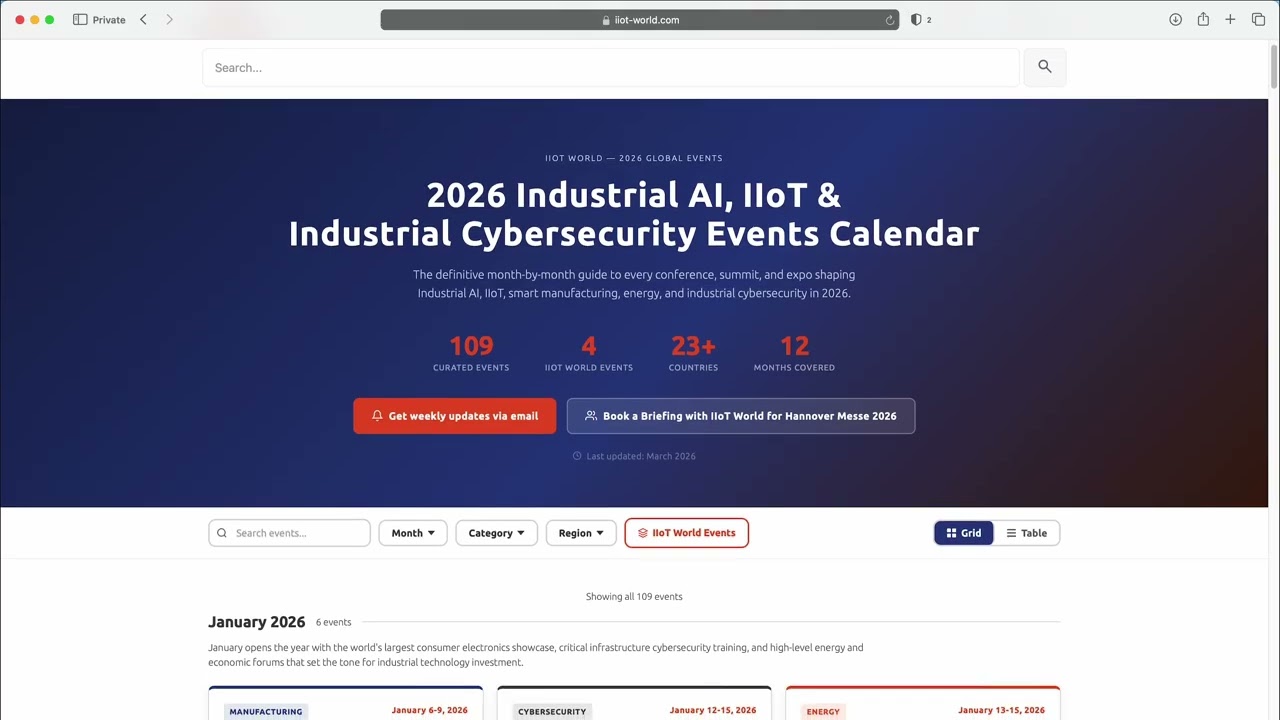Viewport: 1280px width, 720px height.
Task: Open the Category filter dropdown
Action: point(497,533)
